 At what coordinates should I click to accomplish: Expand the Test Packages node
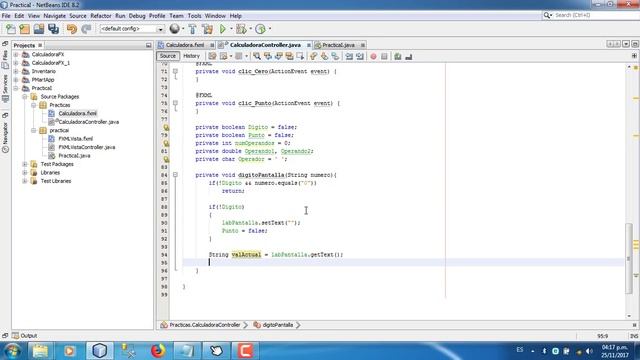[25, 164]
